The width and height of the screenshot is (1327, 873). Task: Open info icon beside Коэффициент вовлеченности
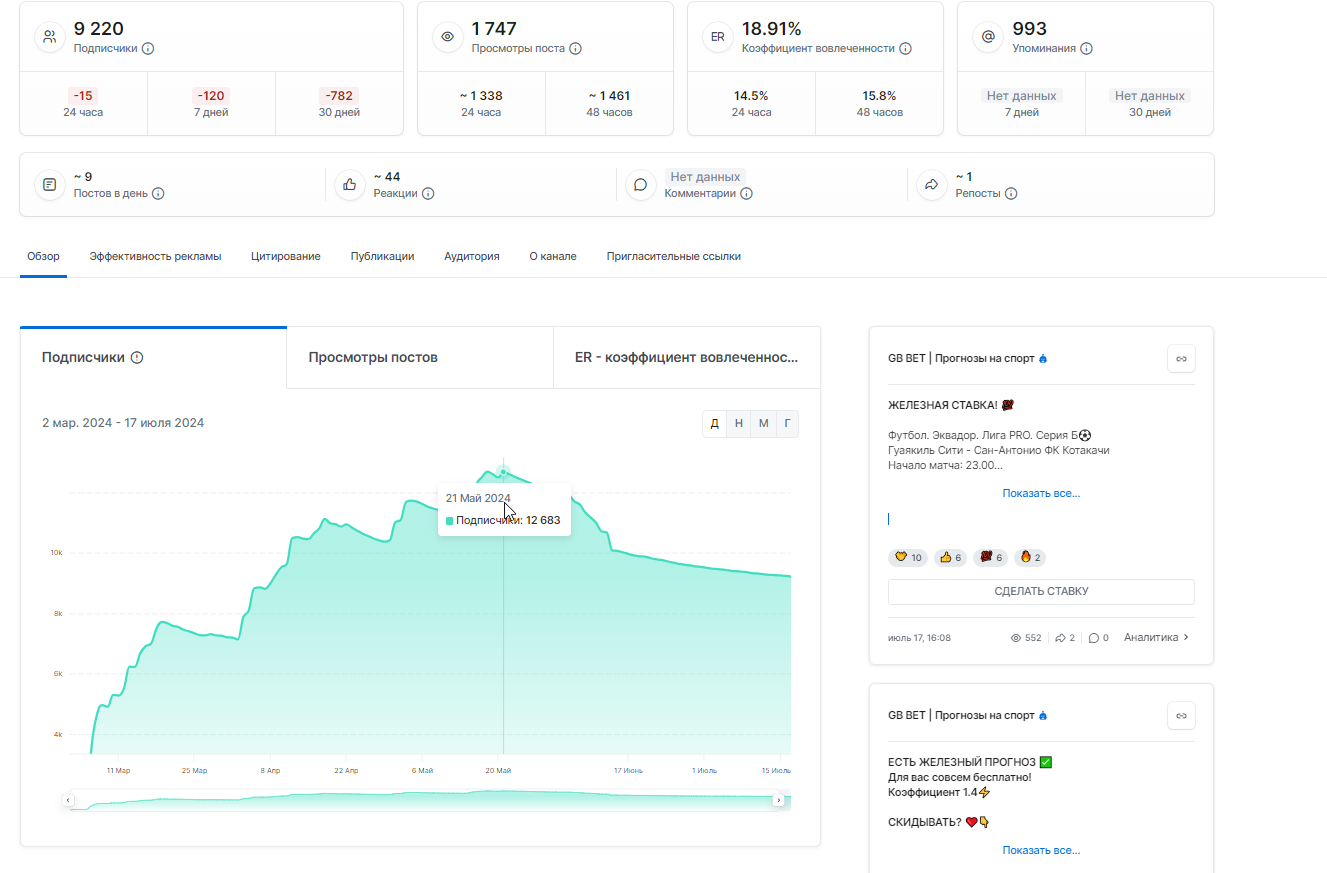pyautogui.click(x=905, y=48)
